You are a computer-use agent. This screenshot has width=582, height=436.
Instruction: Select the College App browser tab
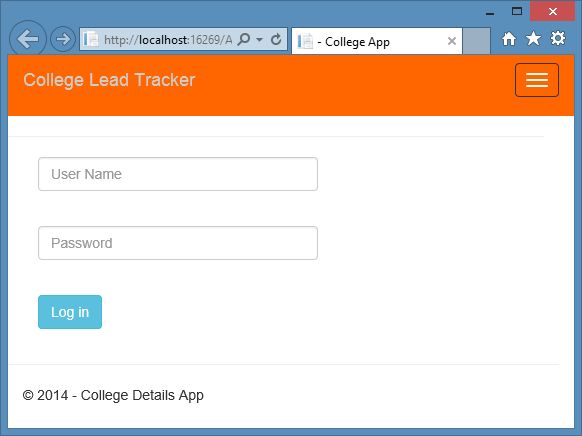[377, 41]
